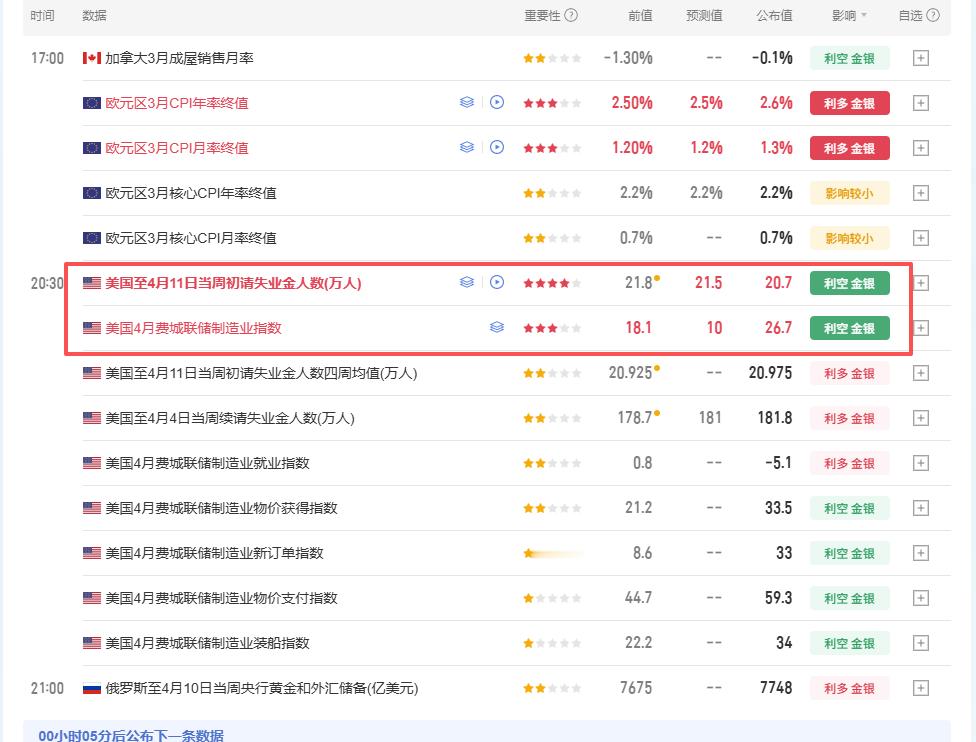This screenshot has height=742, width=976.
Task: Select the 重要性 column header text
Action: coord(542,16)
